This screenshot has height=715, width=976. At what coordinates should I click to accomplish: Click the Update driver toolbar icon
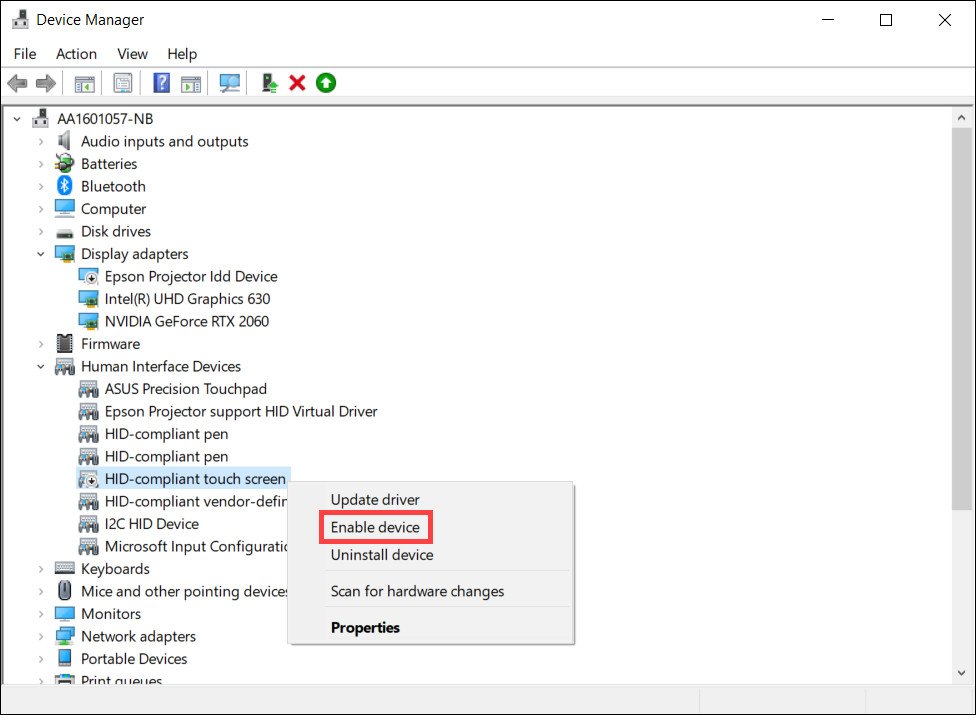pos(269,83)
